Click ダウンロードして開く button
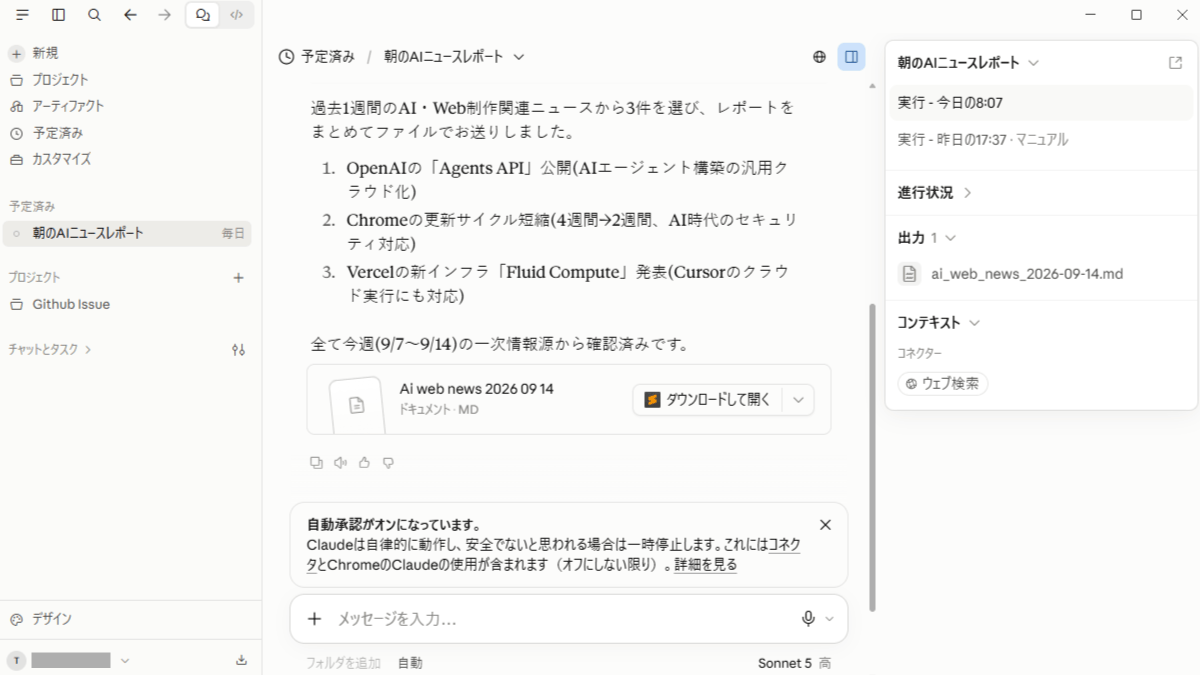1200x675 pixels. coord(708,400)
